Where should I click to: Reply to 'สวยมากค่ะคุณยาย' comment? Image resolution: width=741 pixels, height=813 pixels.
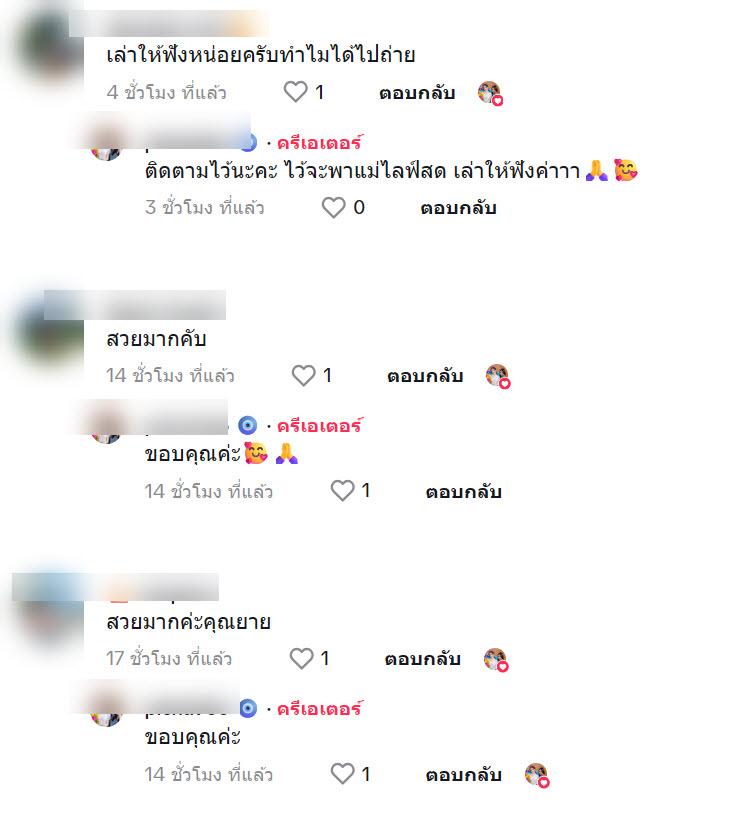point(423,659)
